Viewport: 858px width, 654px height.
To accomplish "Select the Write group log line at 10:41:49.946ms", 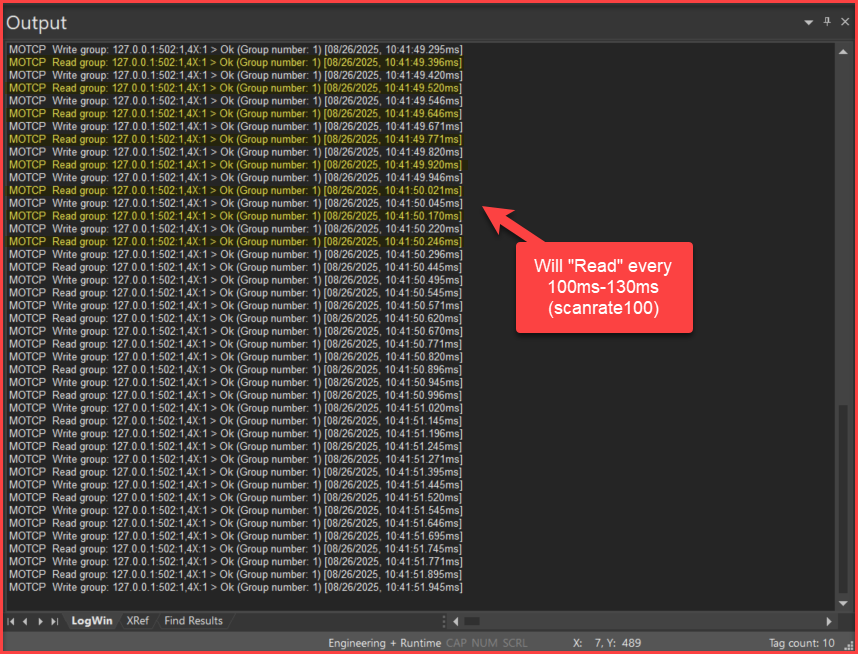I will click(236, 177).
